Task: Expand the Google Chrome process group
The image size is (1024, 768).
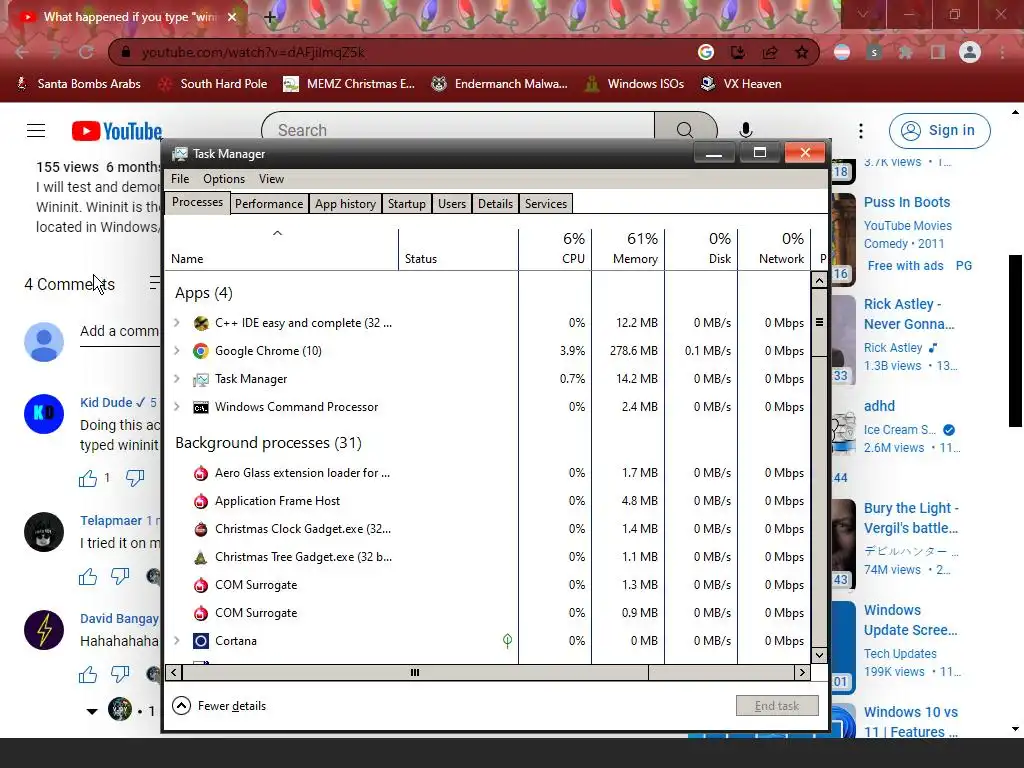Action: pos(176,351)
